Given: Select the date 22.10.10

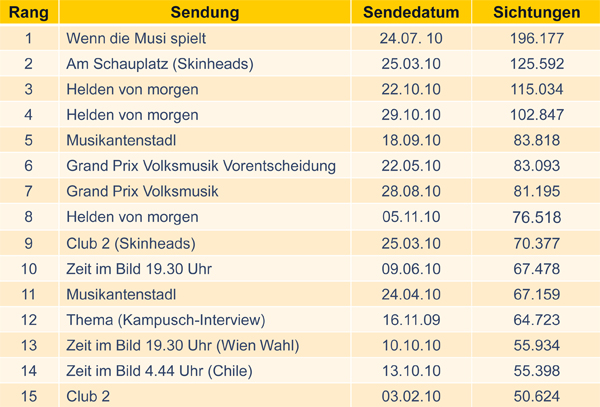Looking at the screenshot, I should point(411,90).
